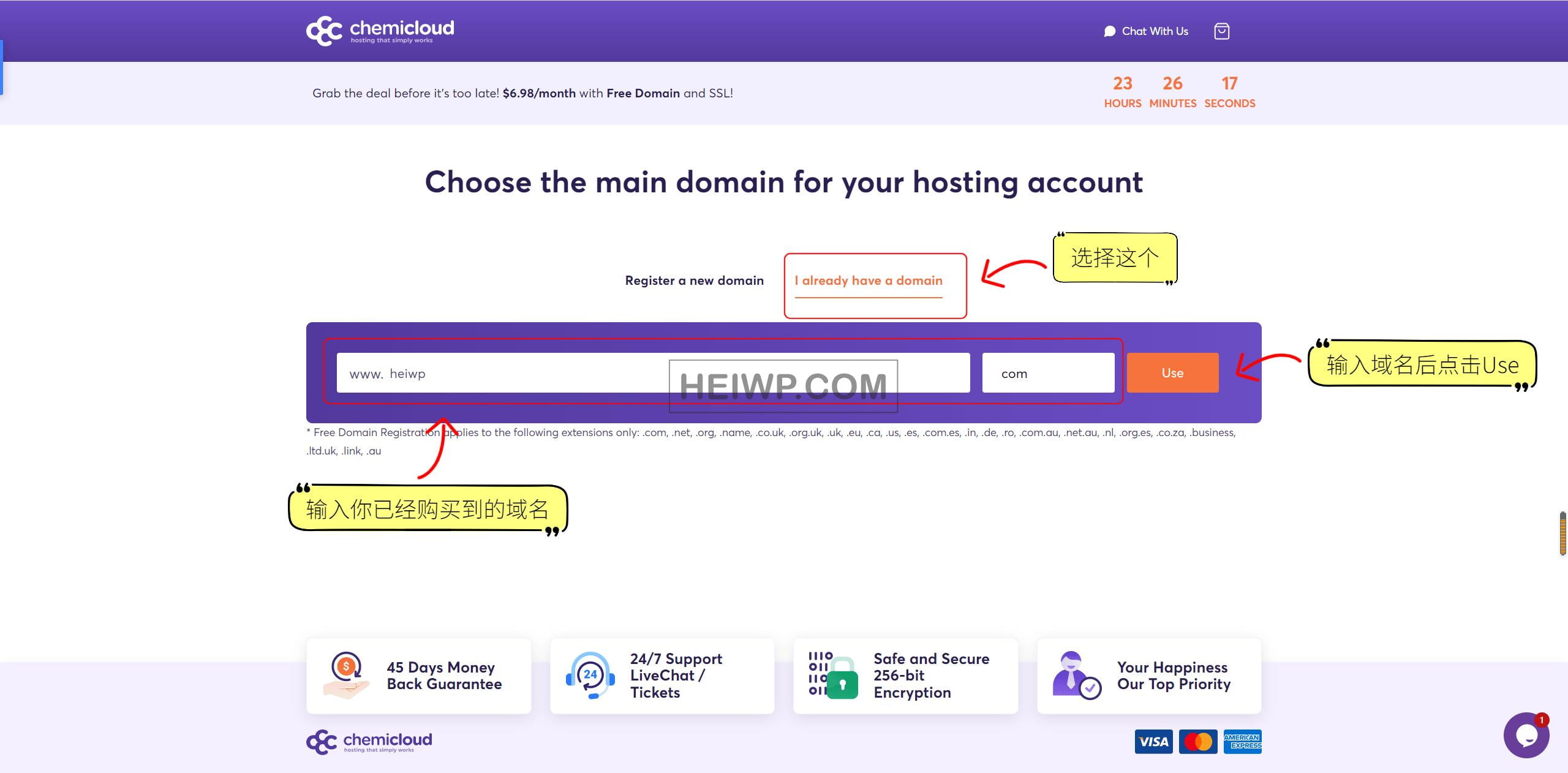Image resolution: width=1568 pixels, height=773 pixels.
Task: Click the encryption padlock icon
Action: [833, 676]
